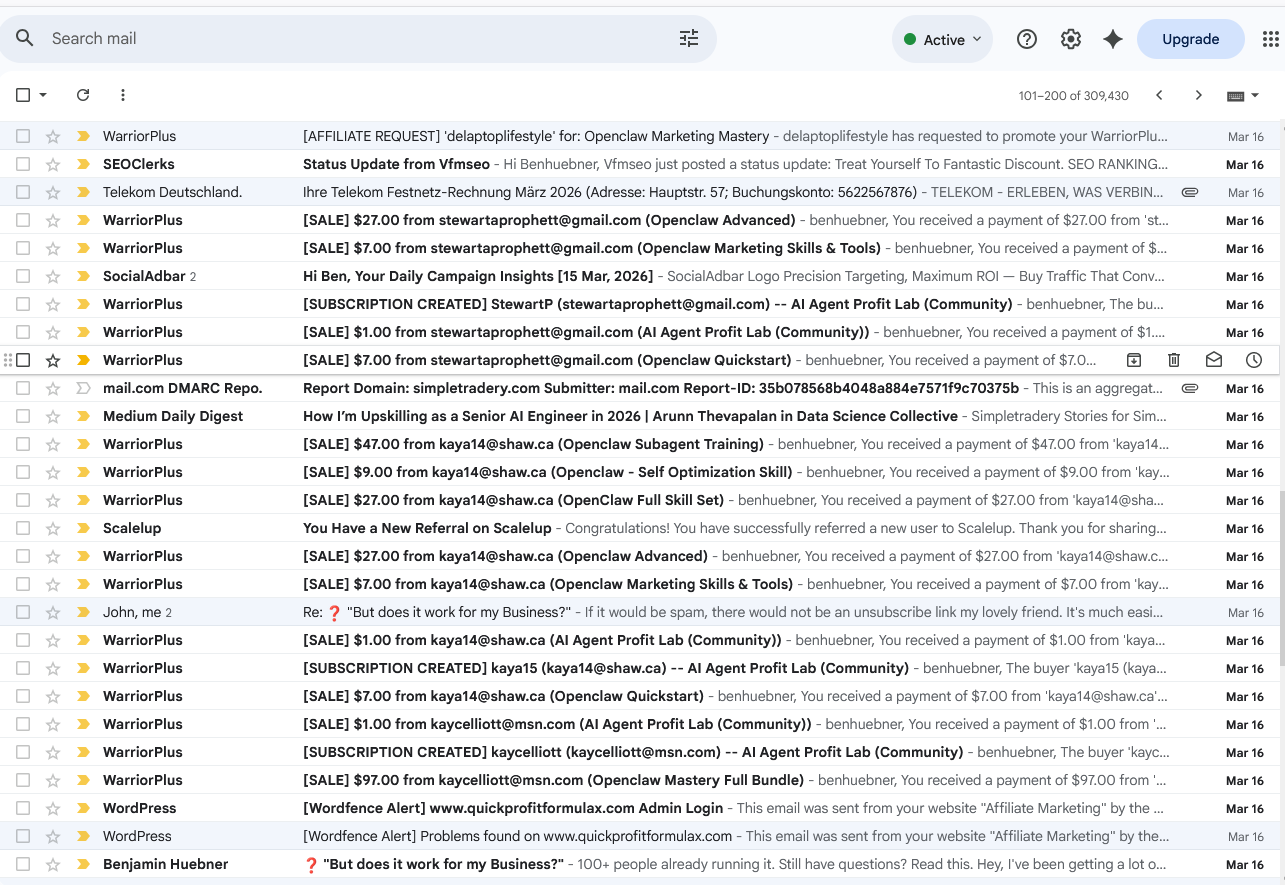This screenshot has height=885, width=1285.
Task: Open the input tools dropdown on the toolbar
Action: (1242, 94)
